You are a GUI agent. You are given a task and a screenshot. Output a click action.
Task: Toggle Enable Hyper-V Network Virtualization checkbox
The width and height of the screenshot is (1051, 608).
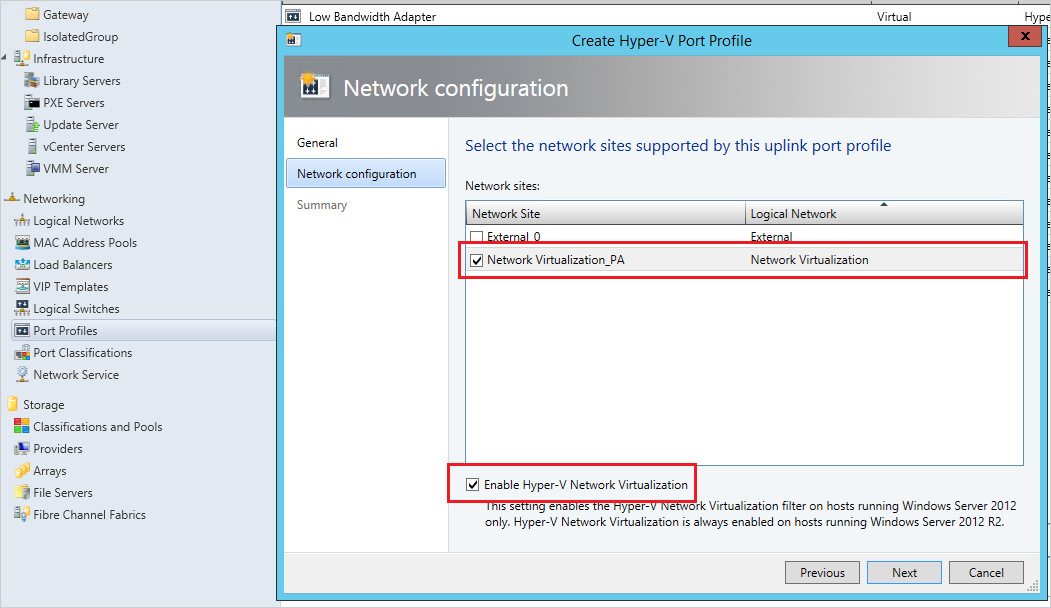pos(473,485)
